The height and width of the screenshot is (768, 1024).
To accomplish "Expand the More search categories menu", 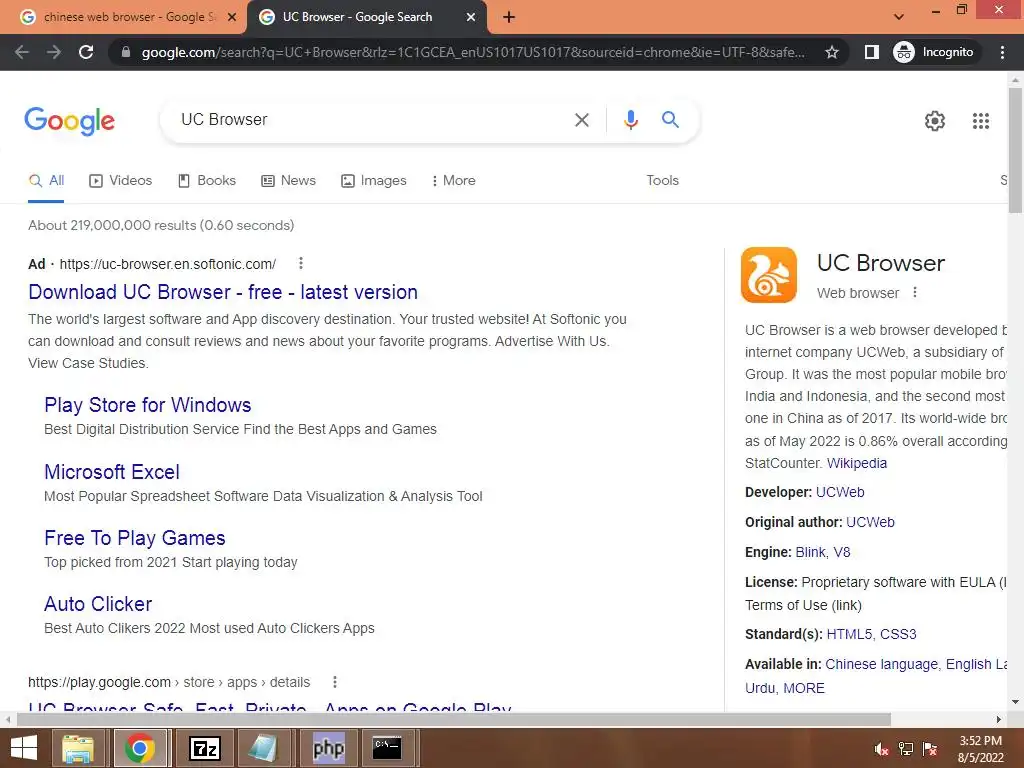I will pos(453,181).
